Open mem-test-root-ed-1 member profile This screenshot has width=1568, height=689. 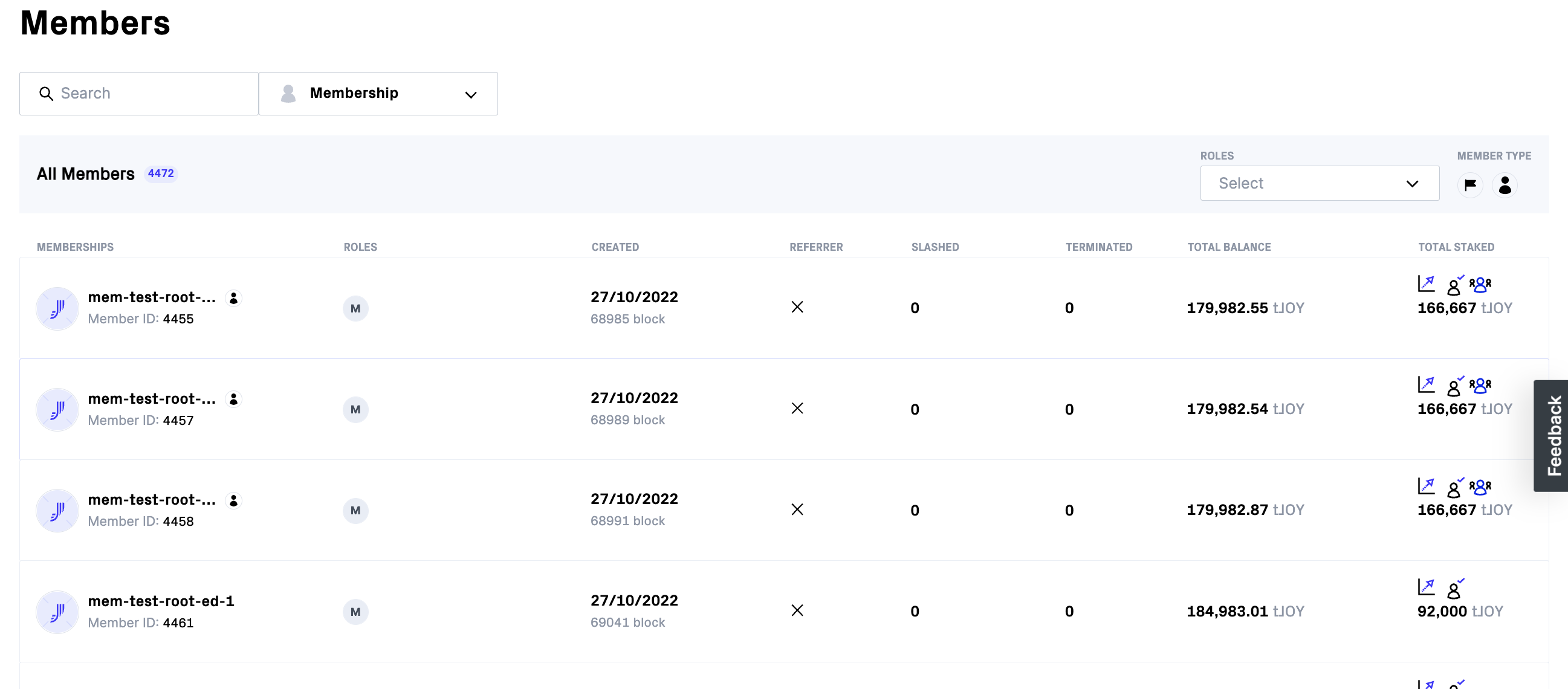(161, 601)
